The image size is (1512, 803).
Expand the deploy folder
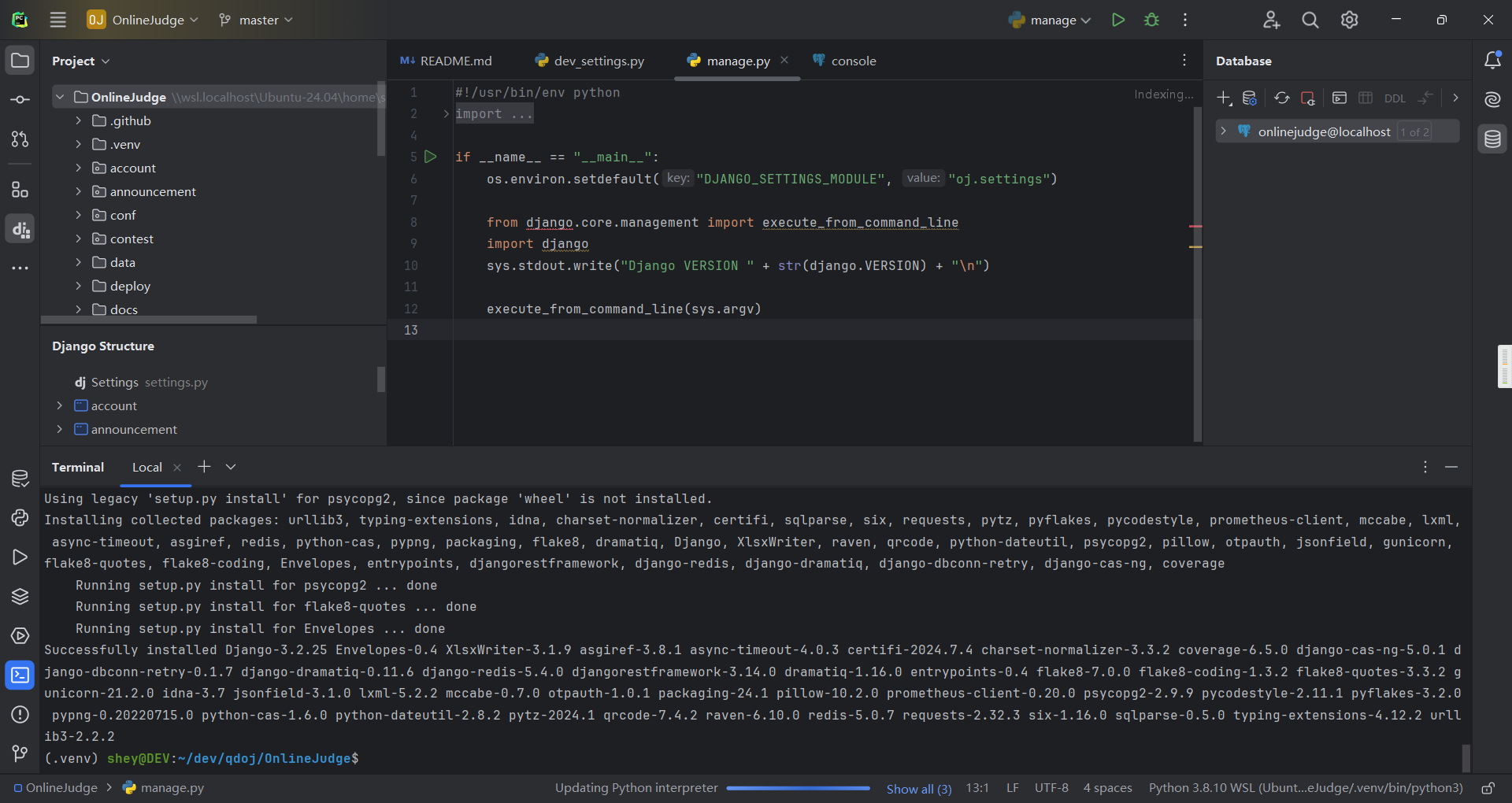point(78,286)
